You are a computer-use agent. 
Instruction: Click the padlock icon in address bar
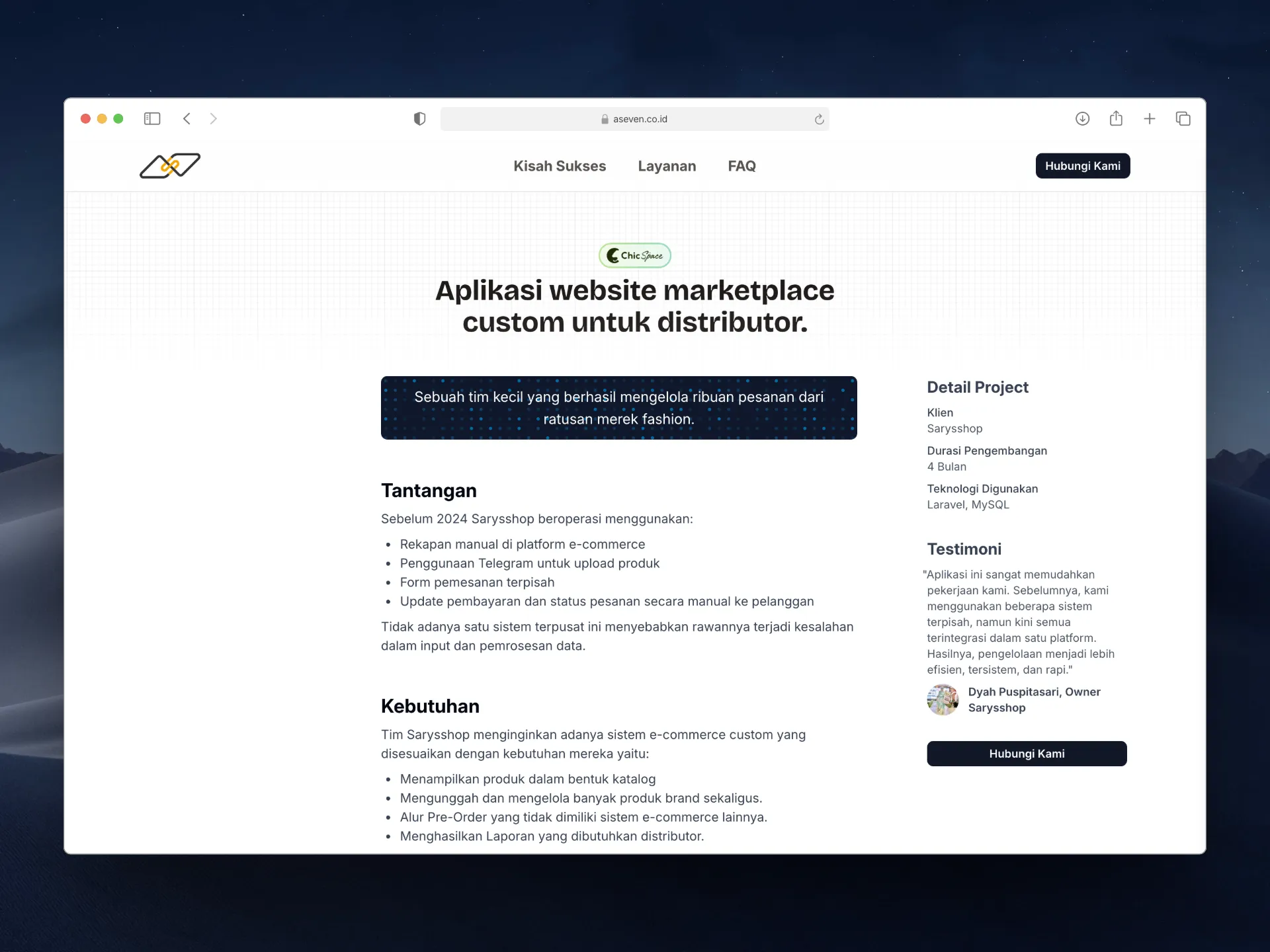tap(605, 119)
